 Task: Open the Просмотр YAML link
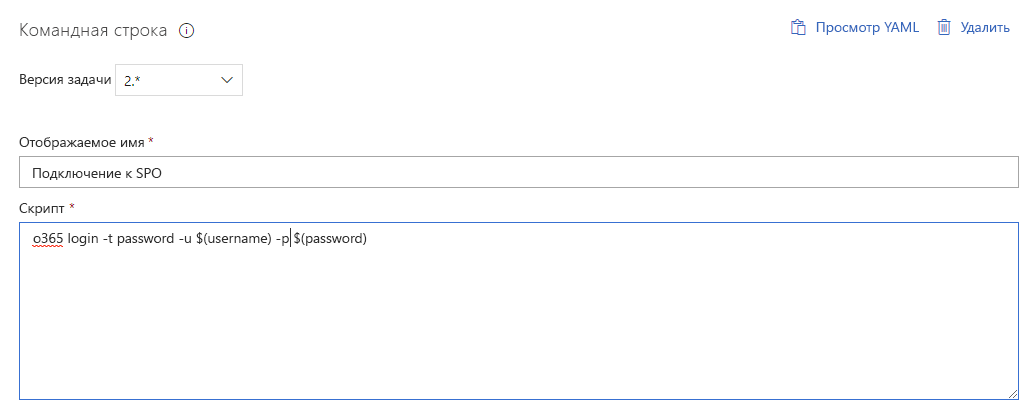pyautogui.click(x=867, y=28)
